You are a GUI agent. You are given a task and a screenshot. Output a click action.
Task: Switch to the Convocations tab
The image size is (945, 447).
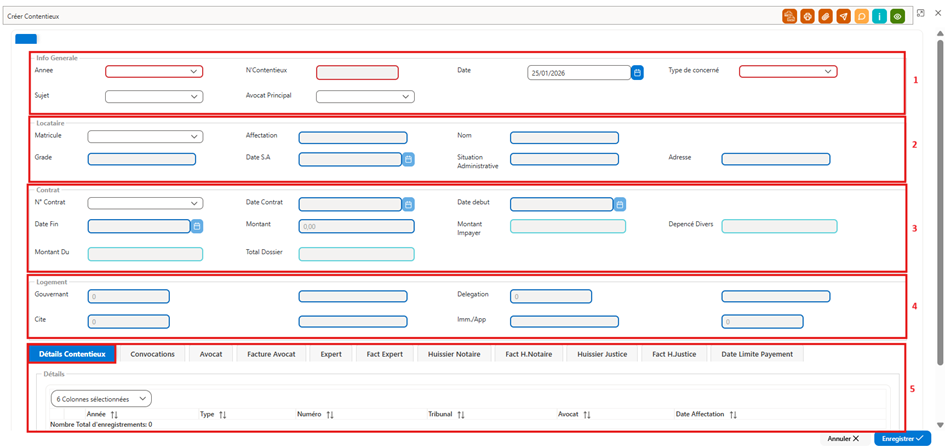click(x=152, y=354)
